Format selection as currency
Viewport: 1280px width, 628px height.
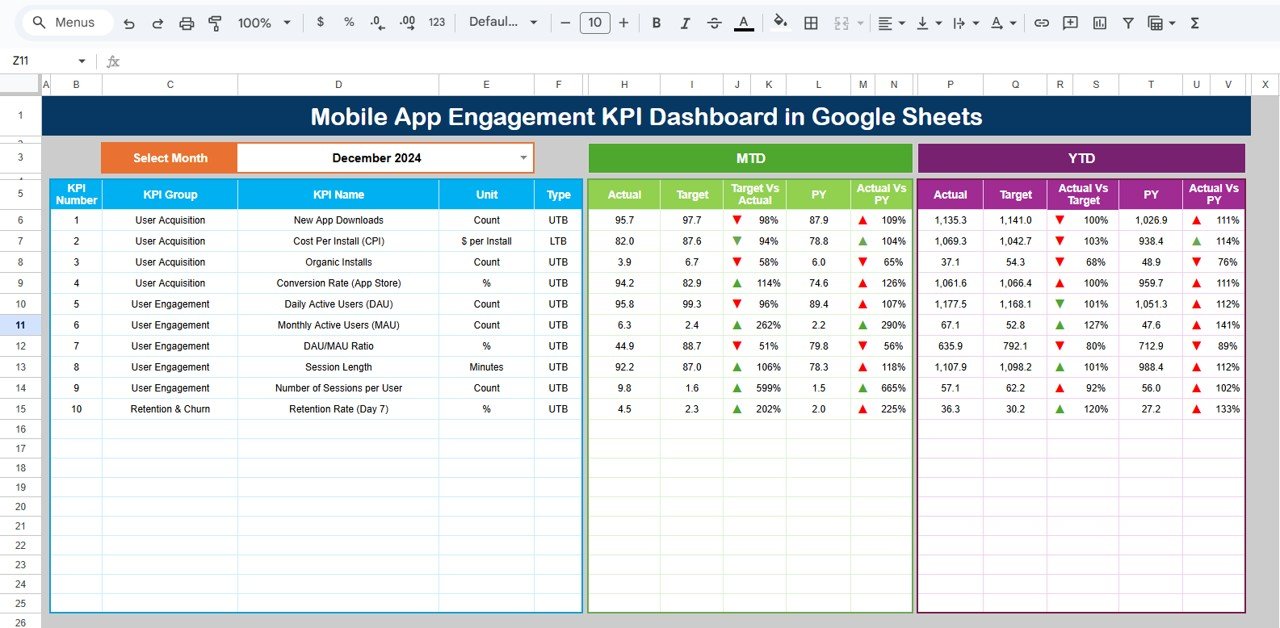click(x=320, y=22)
